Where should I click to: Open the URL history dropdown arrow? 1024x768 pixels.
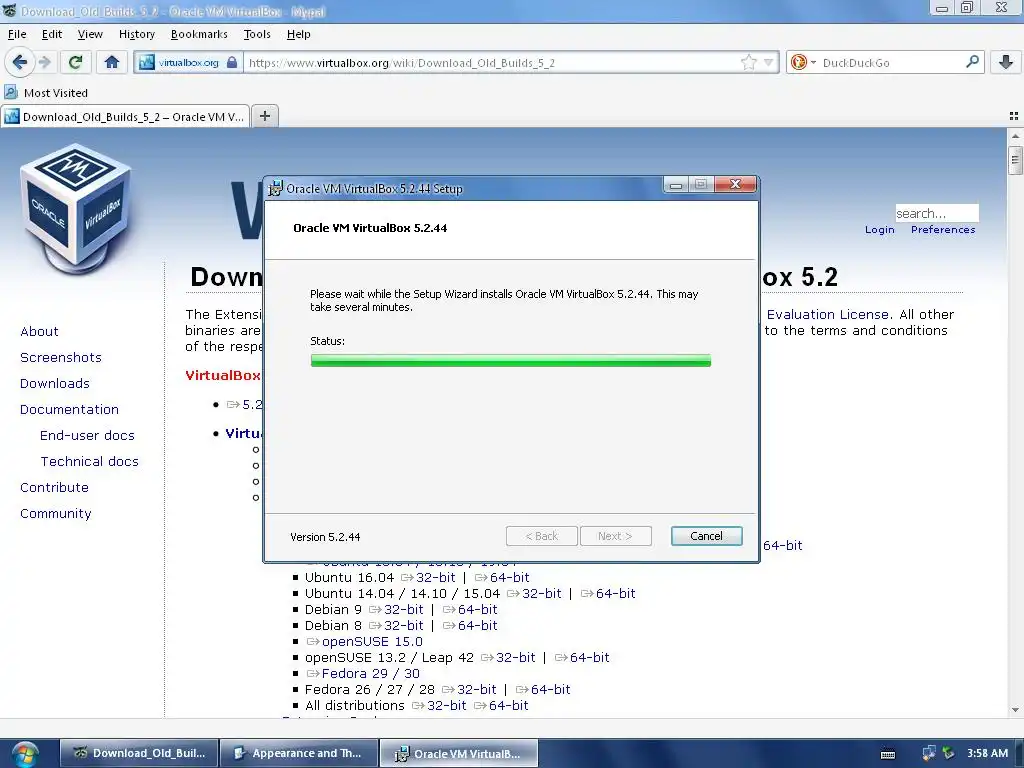(769, 63)
